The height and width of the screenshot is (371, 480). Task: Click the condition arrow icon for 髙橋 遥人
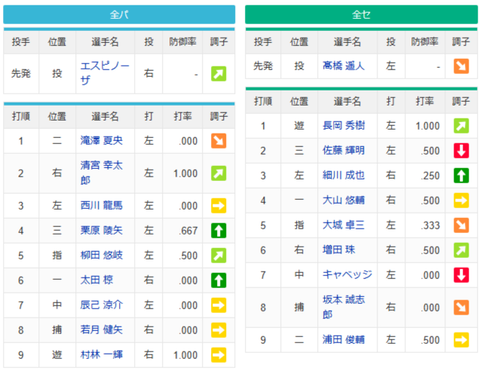(461, 66)
